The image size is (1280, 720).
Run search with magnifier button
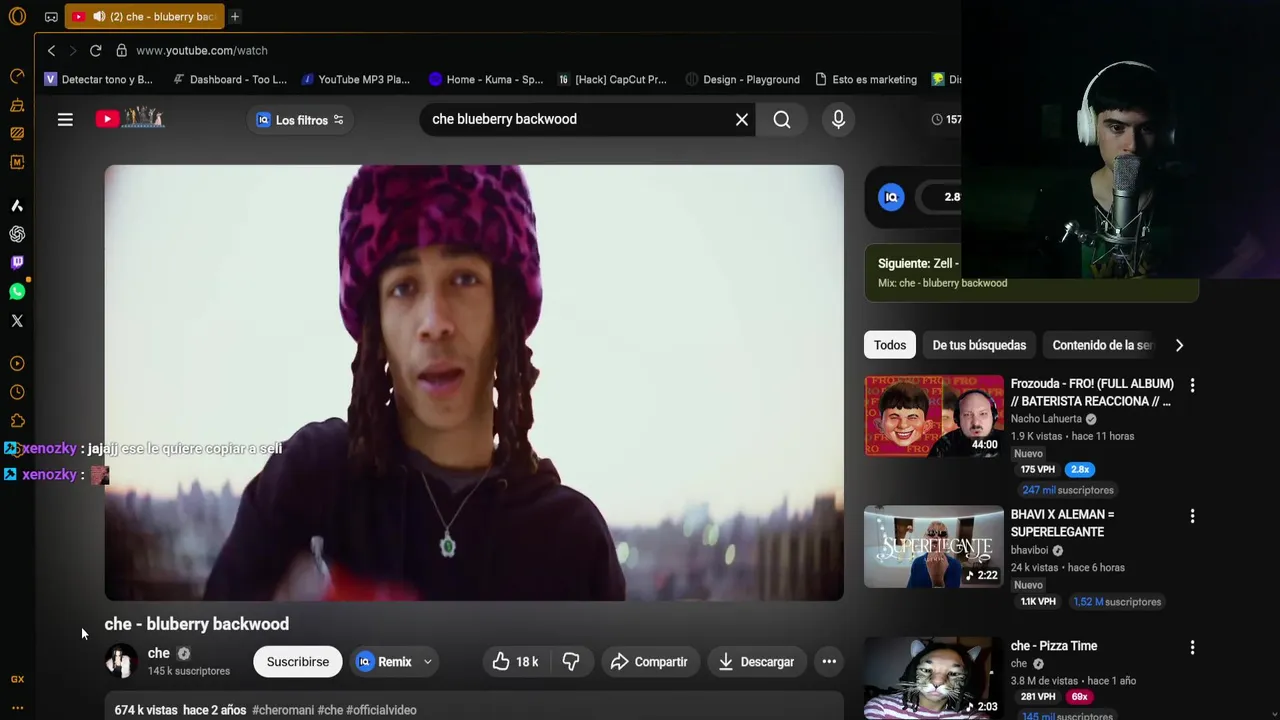point(782,119)
